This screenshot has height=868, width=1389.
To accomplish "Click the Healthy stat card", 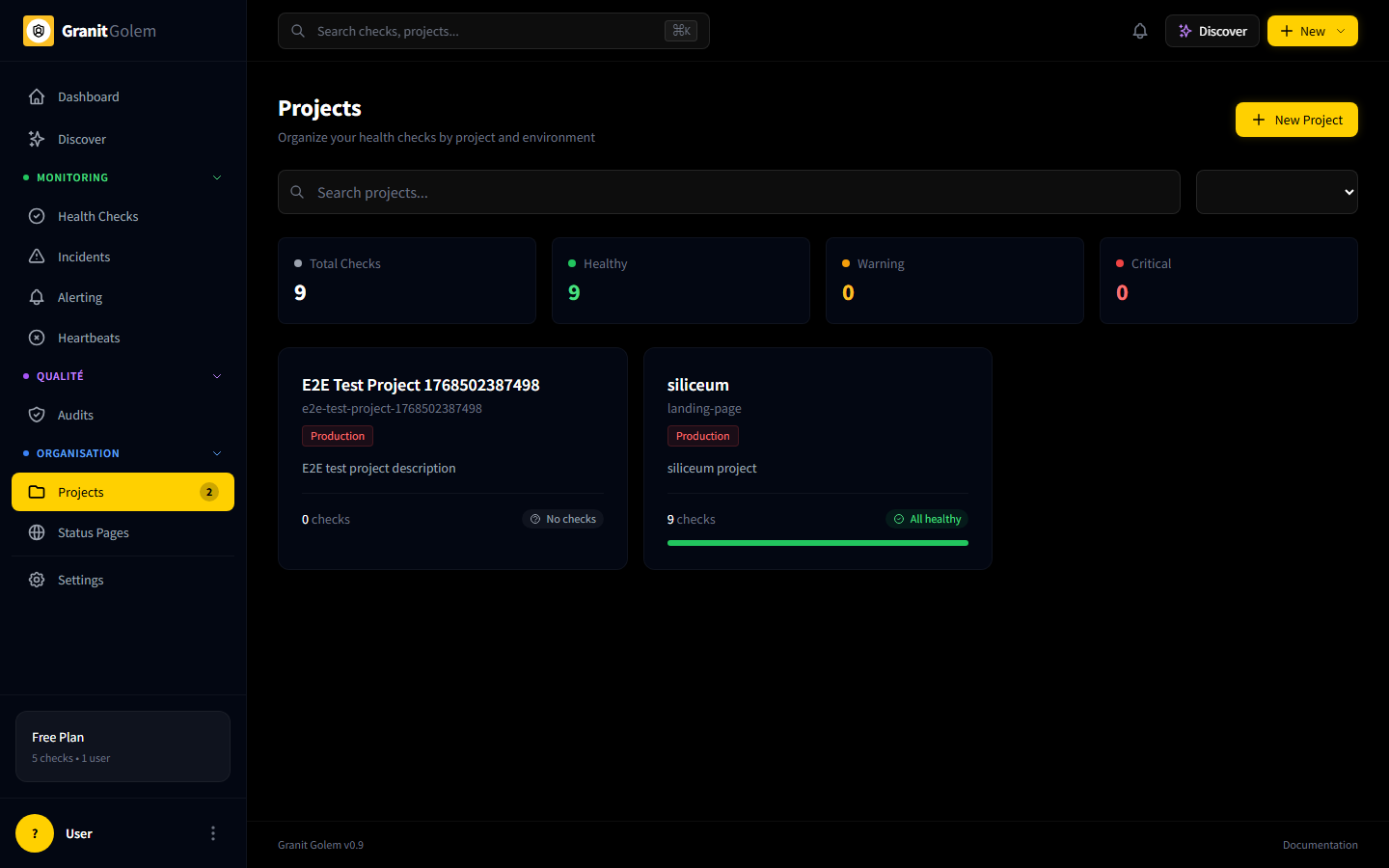I will (681, 281).
